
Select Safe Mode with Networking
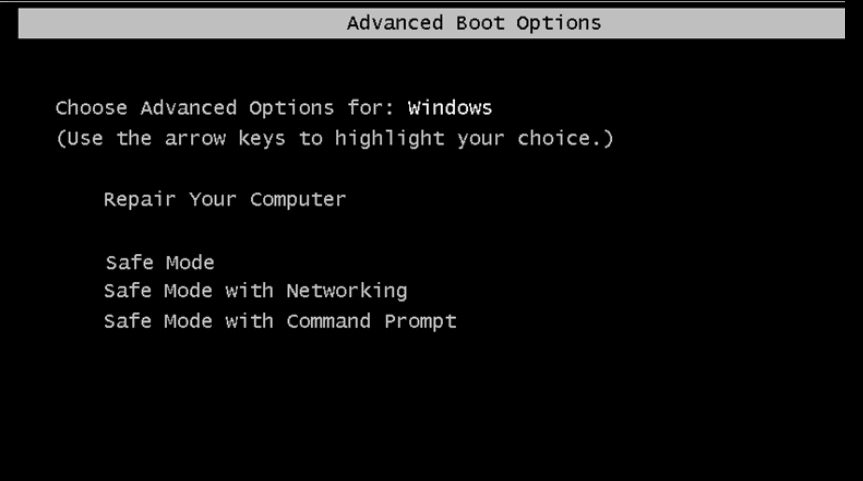(256, 291)
